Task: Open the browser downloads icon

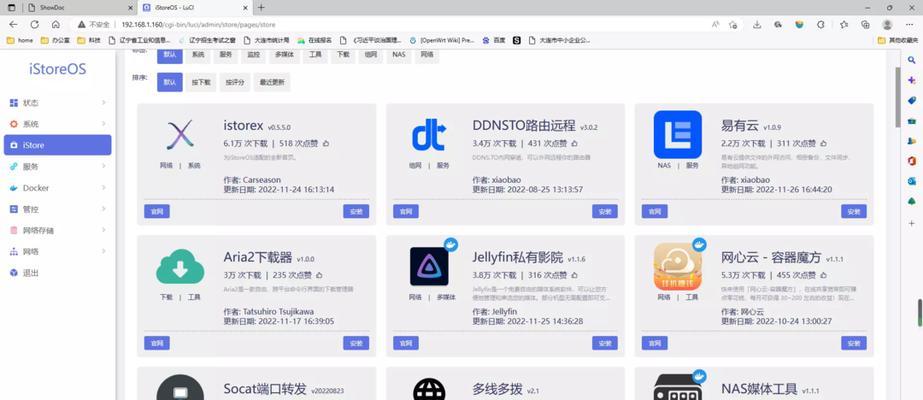Action: click(757, 24)
